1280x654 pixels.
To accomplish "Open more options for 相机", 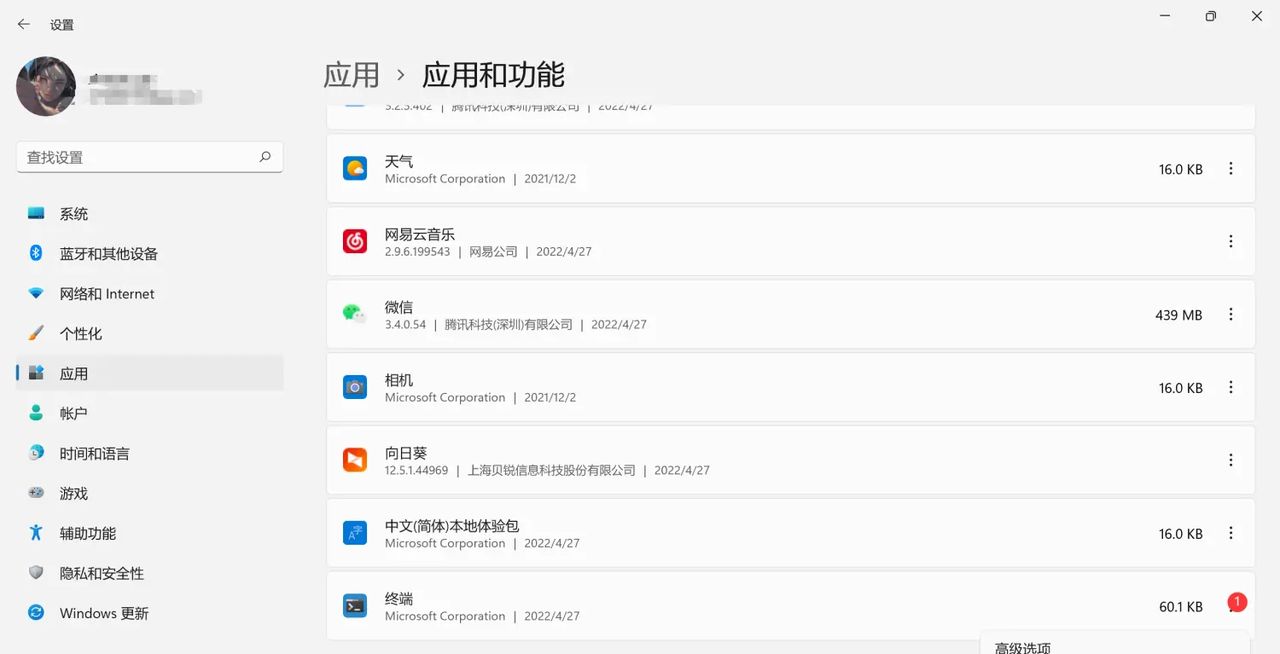I will pyautogui.click(x=1231, y=387).
